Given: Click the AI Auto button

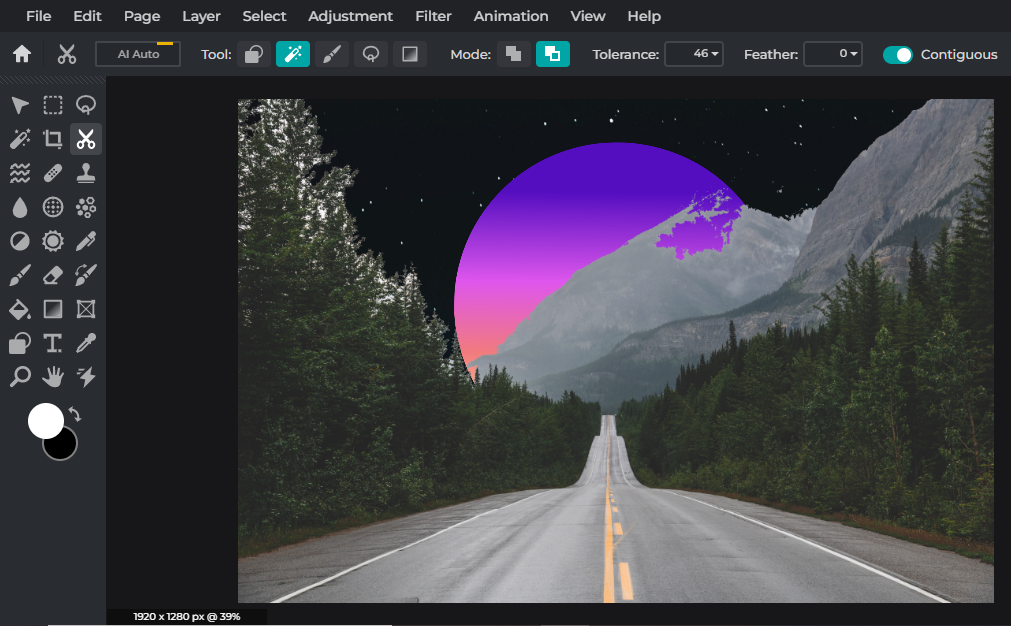Looking at the screenshot, I should tap(137, 54).
